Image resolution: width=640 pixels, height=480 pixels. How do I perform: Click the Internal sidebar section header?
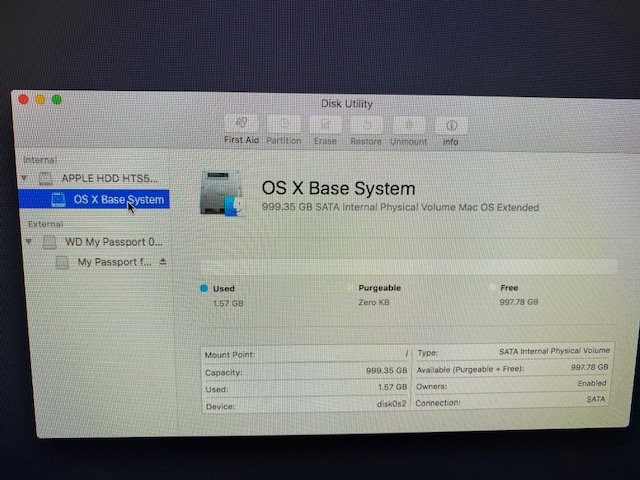[x=40, y=160]
